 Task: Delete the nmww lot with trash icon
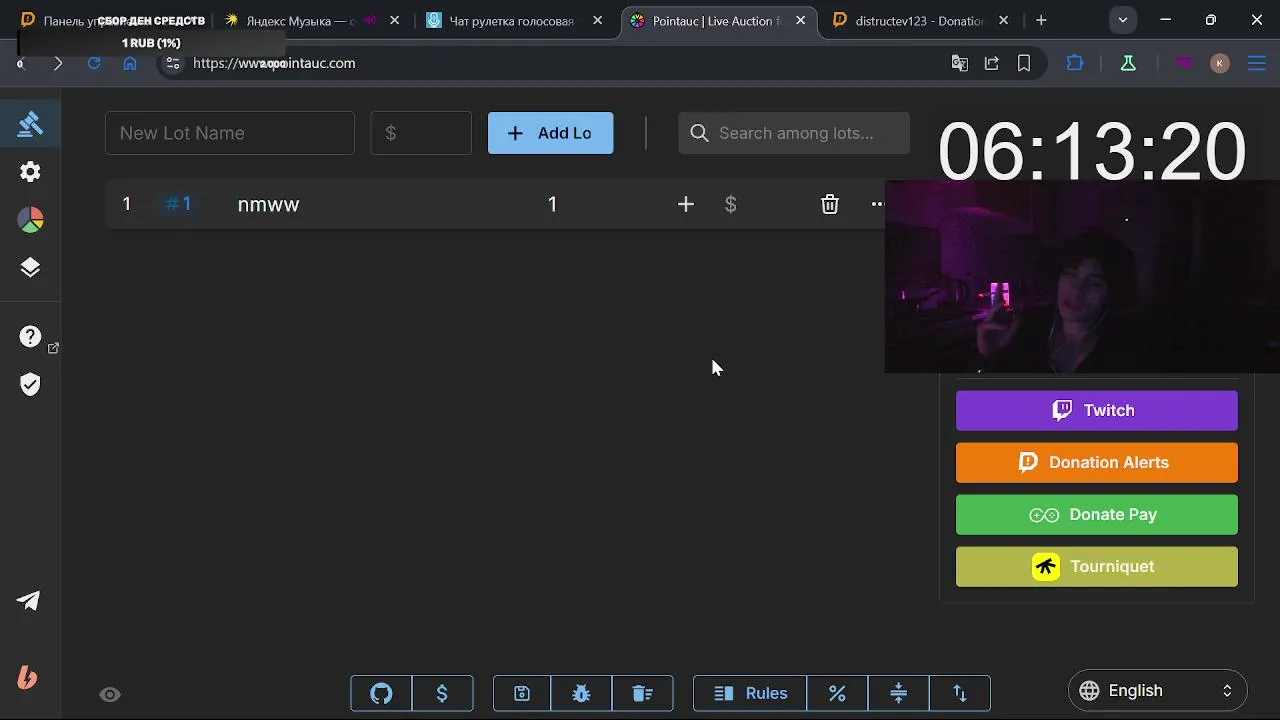tap(830, 204)
